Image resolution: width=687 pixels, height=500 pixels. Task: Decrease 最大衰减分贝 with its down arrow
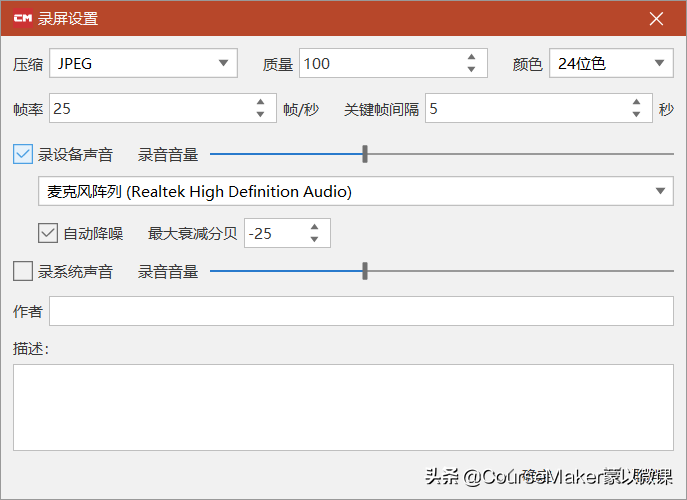point(314,239)
